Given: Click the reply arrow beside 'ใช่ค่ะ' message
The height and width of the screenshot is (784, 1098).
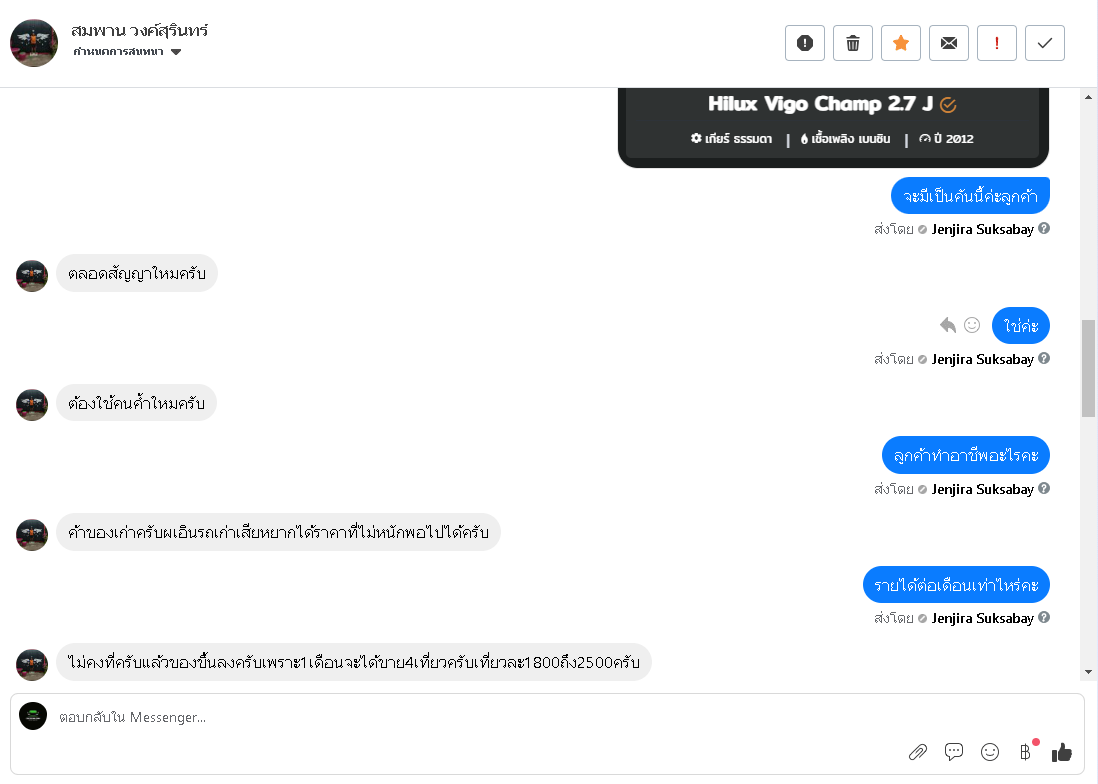Looking at the screenshot, I should pos(948,325).
